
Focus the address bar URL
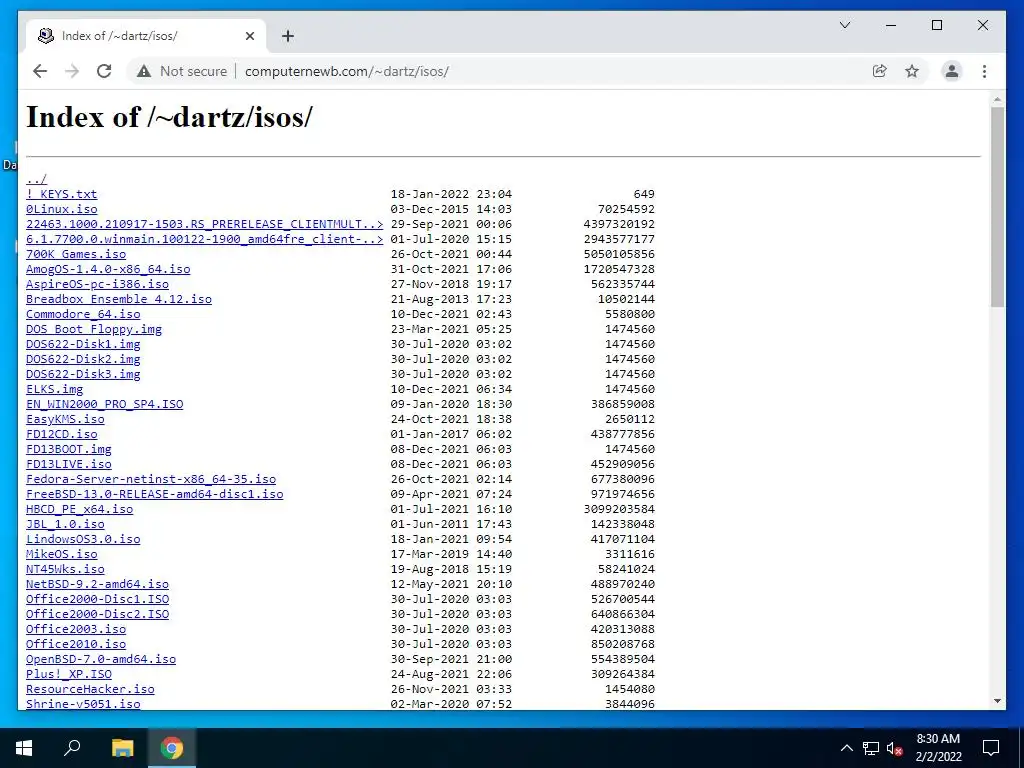tap(347, 71)
